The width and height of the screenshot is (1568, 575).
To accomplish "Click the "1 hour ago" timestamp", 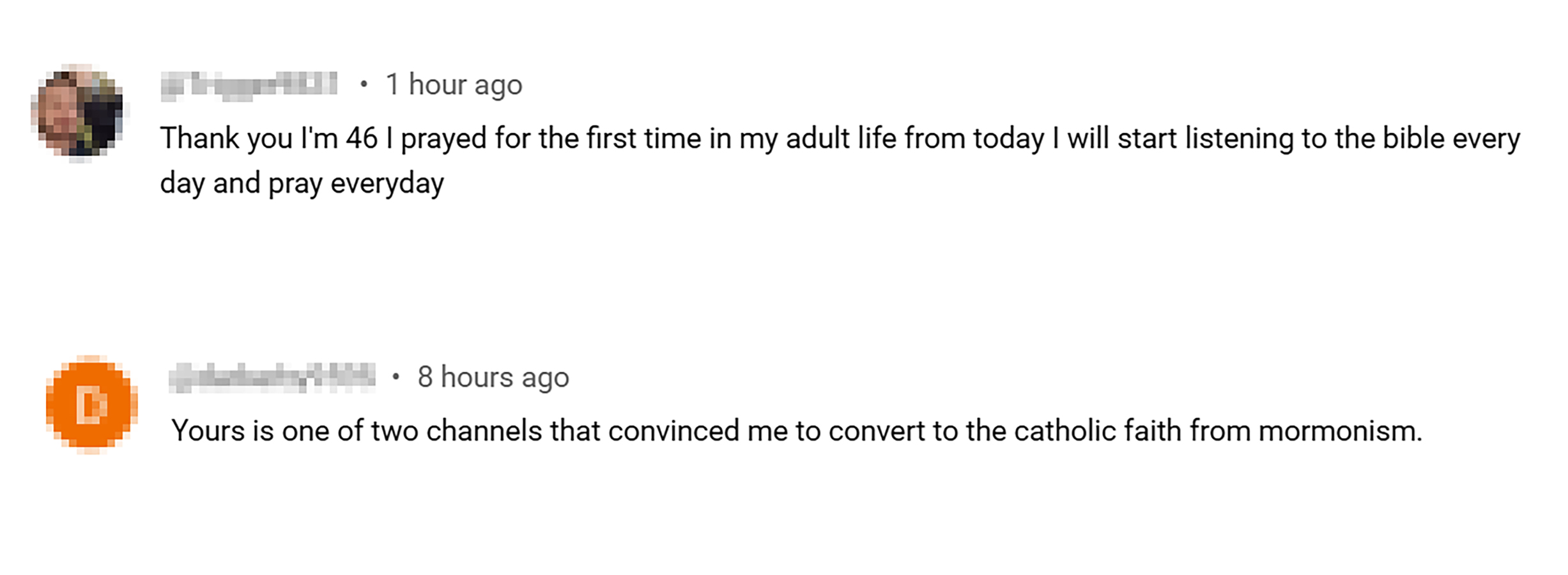I will (454, 85).
